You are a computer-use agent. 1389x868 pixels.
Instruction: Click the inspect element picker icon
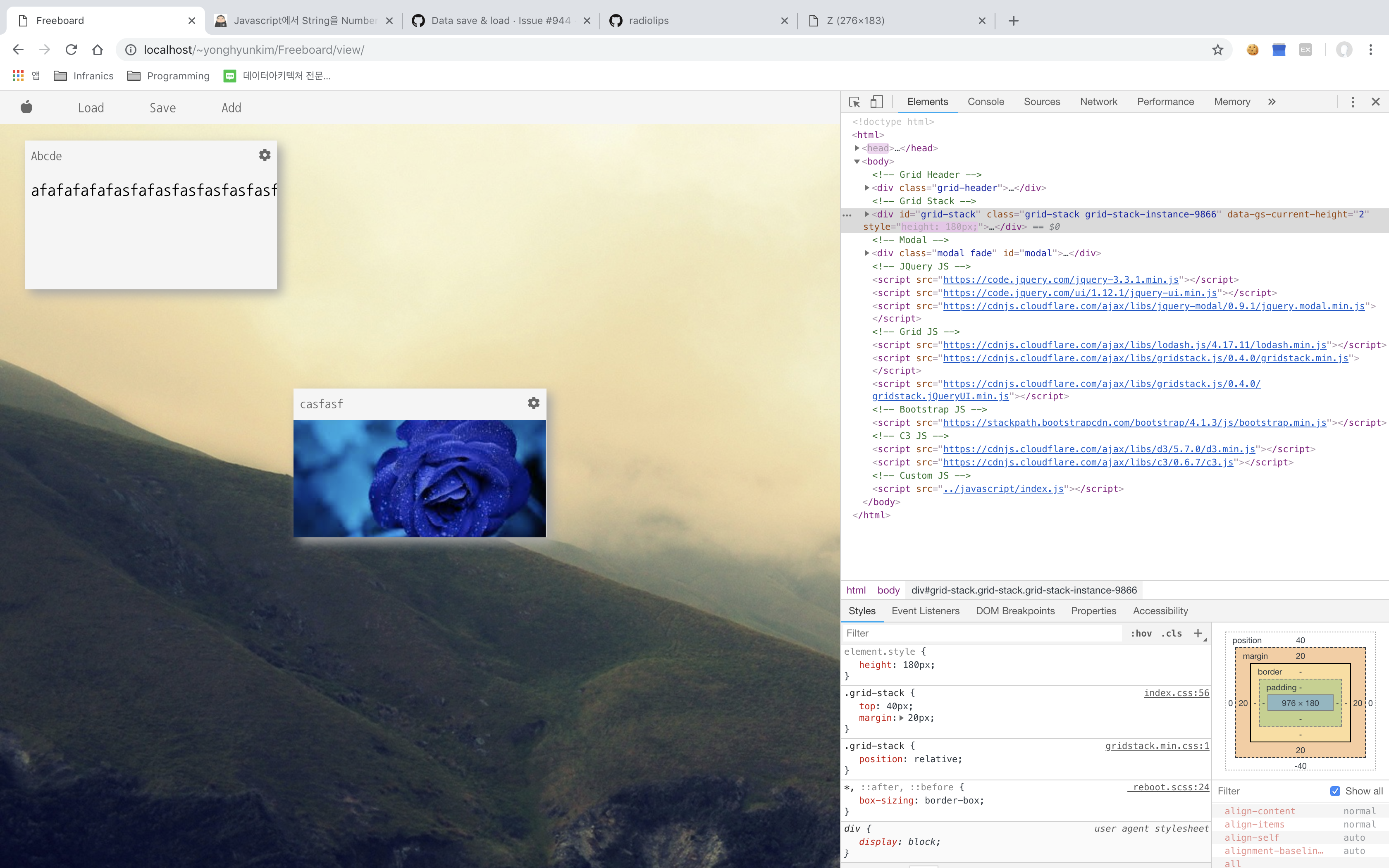tap(854, 102)
